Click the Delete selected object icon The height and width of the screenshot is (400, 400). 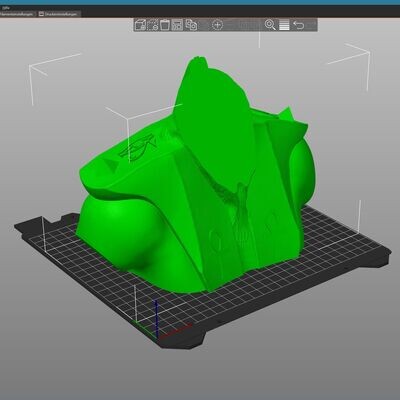pos(153,25)
